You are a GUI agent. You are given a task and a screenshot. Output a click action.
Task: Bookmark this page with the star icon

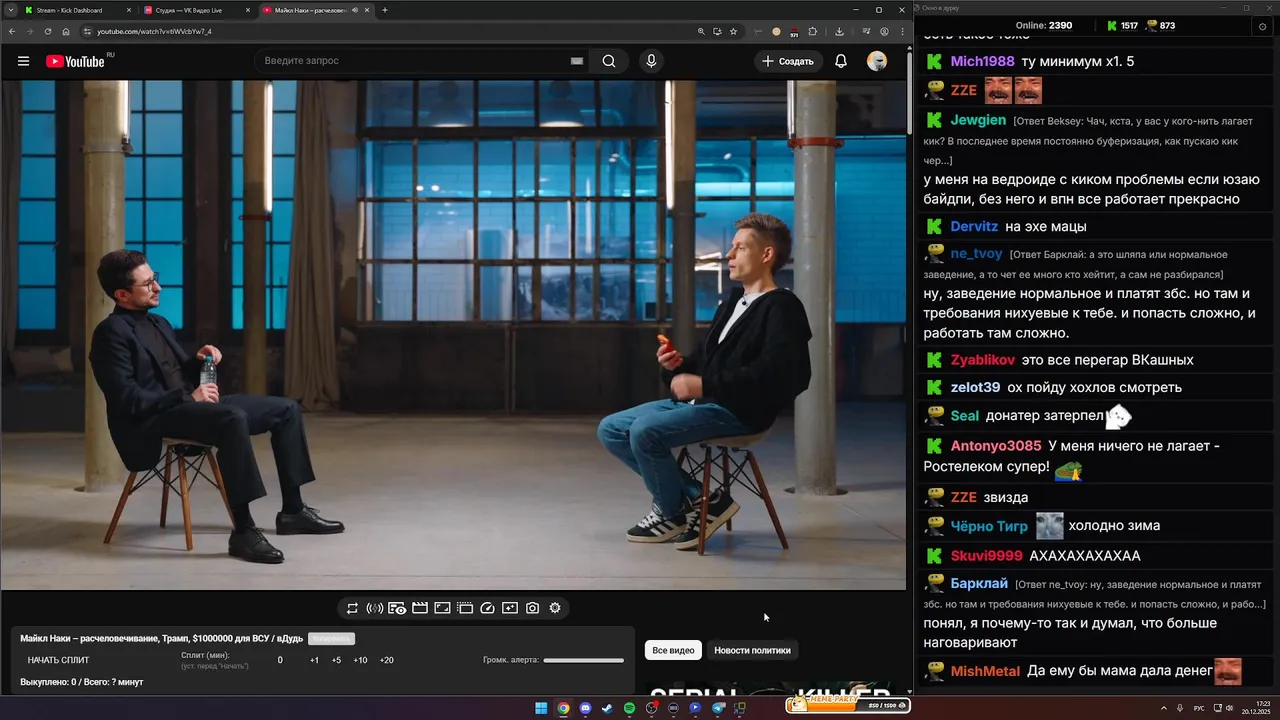[733, 31]
